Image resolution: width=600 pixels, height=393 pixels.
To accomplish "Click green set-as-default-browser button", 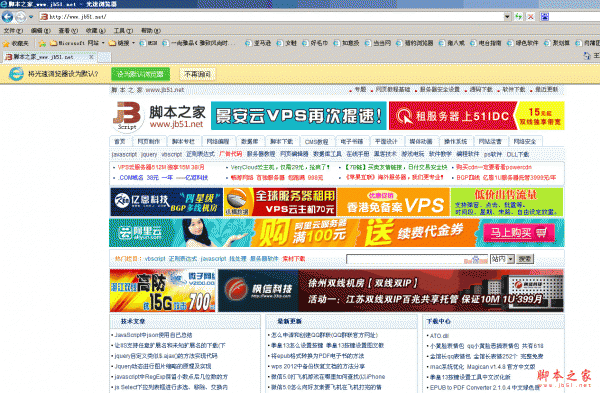I will (x=140, y=74).
